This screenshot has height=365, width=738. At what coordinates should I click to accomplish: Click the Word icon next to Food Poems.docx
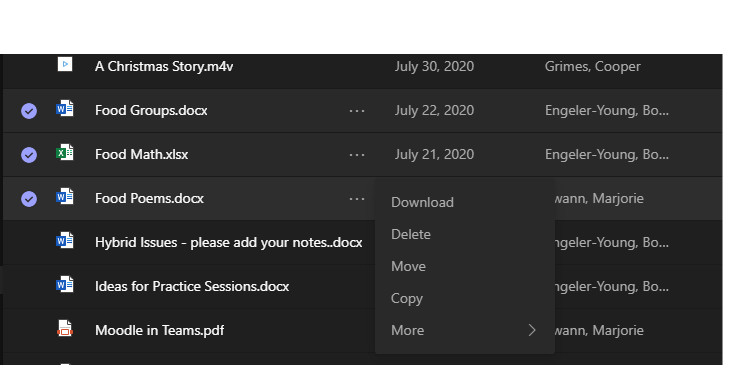point(64,197)
